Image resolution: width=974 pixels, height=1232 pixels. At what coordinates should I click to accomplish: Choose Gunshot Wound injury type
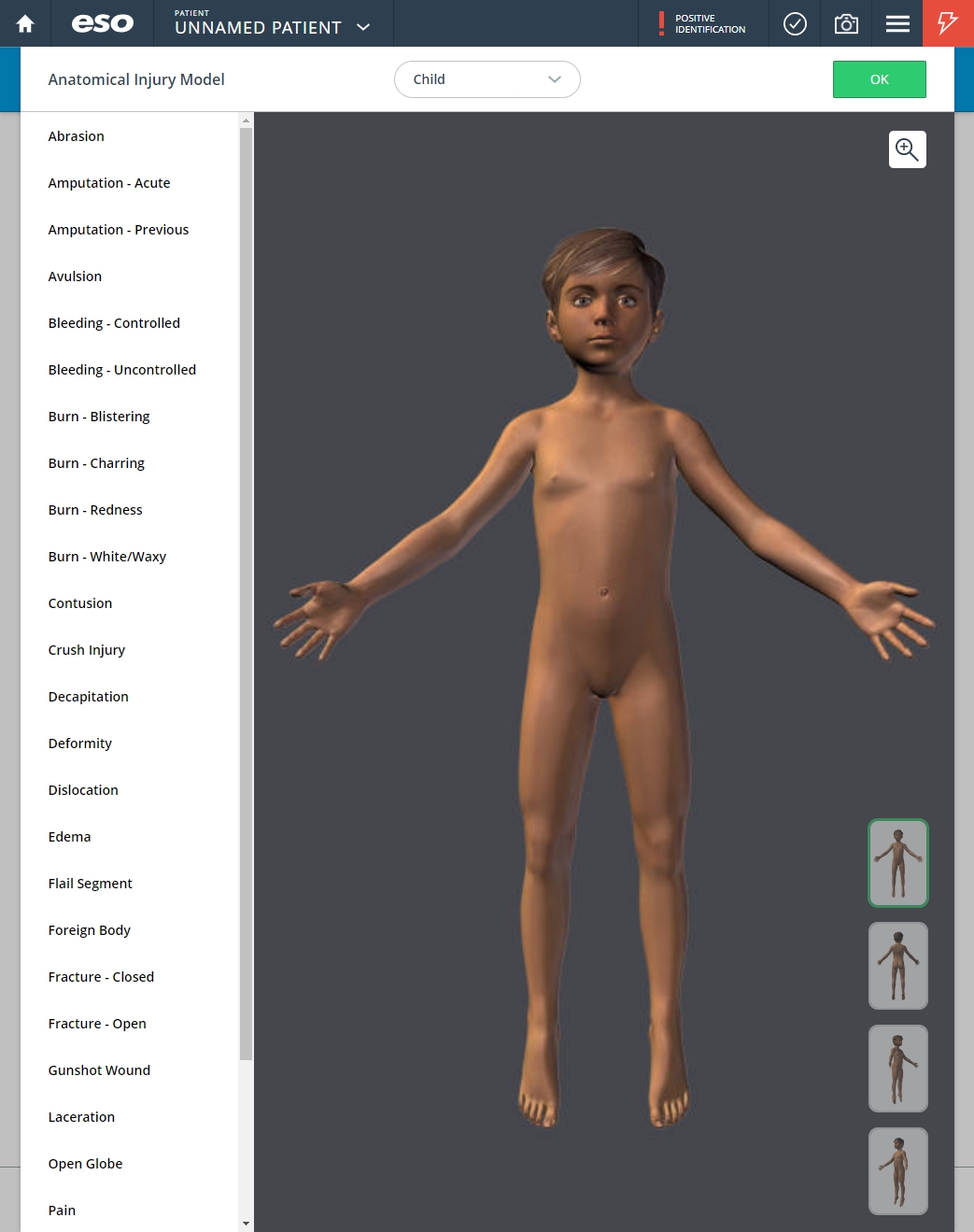coord(99,1070)
